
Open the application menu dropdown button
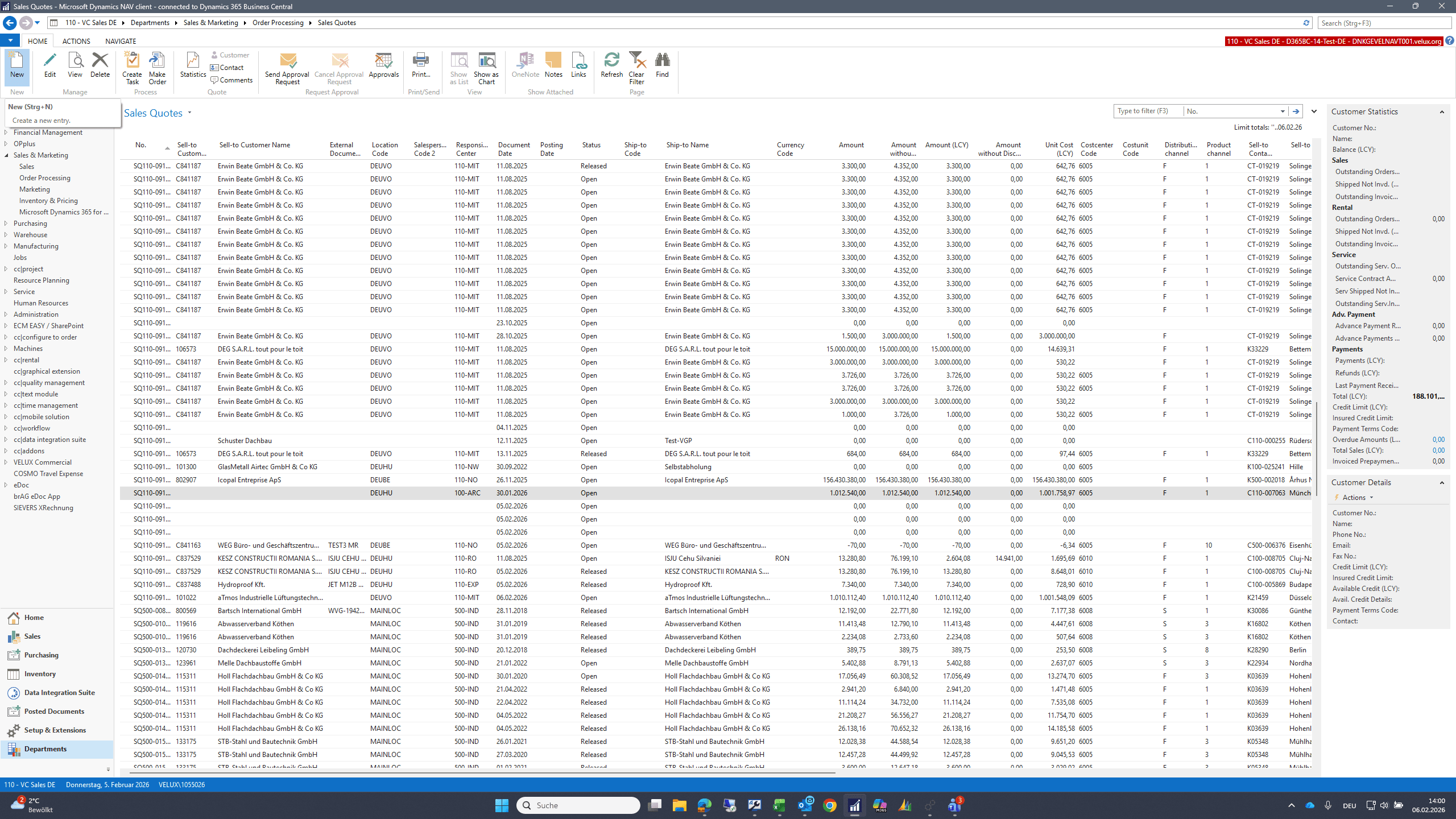[10, 41]
